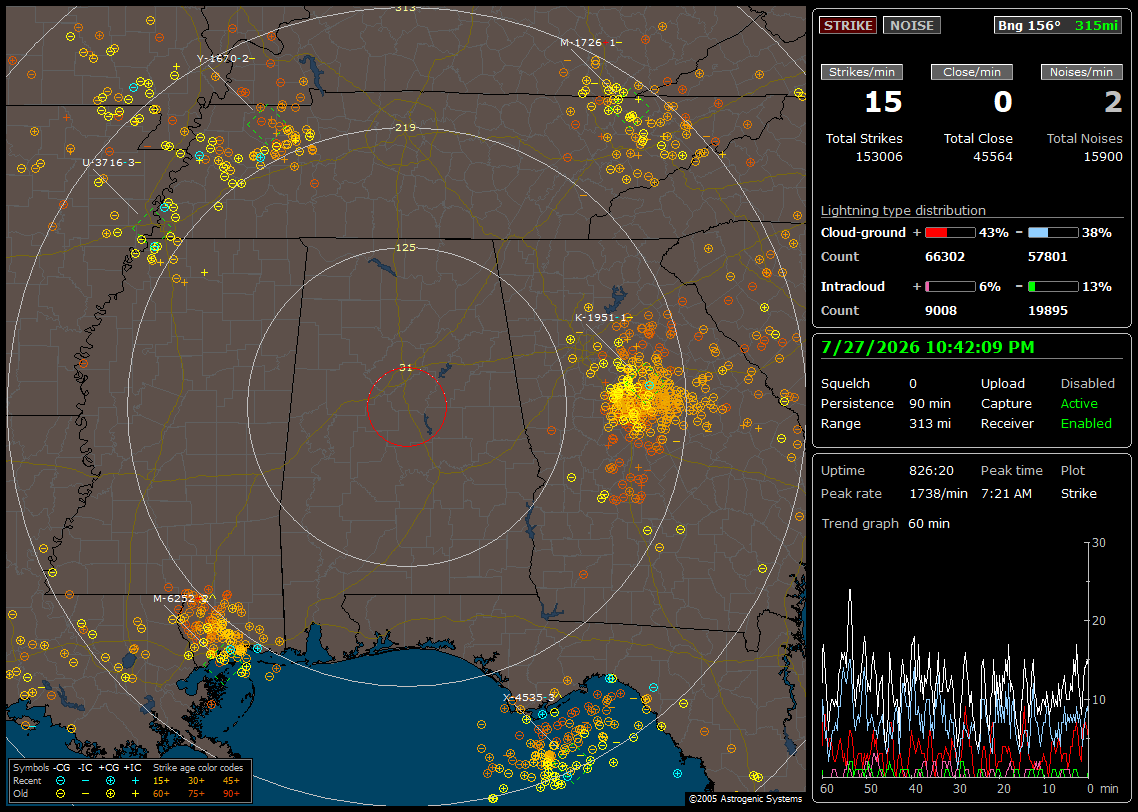Image resolution: width=1138 pixels, height=812 pixels.
Task: Click the 90+ strike age color code
Action: [x=231, y=794]
